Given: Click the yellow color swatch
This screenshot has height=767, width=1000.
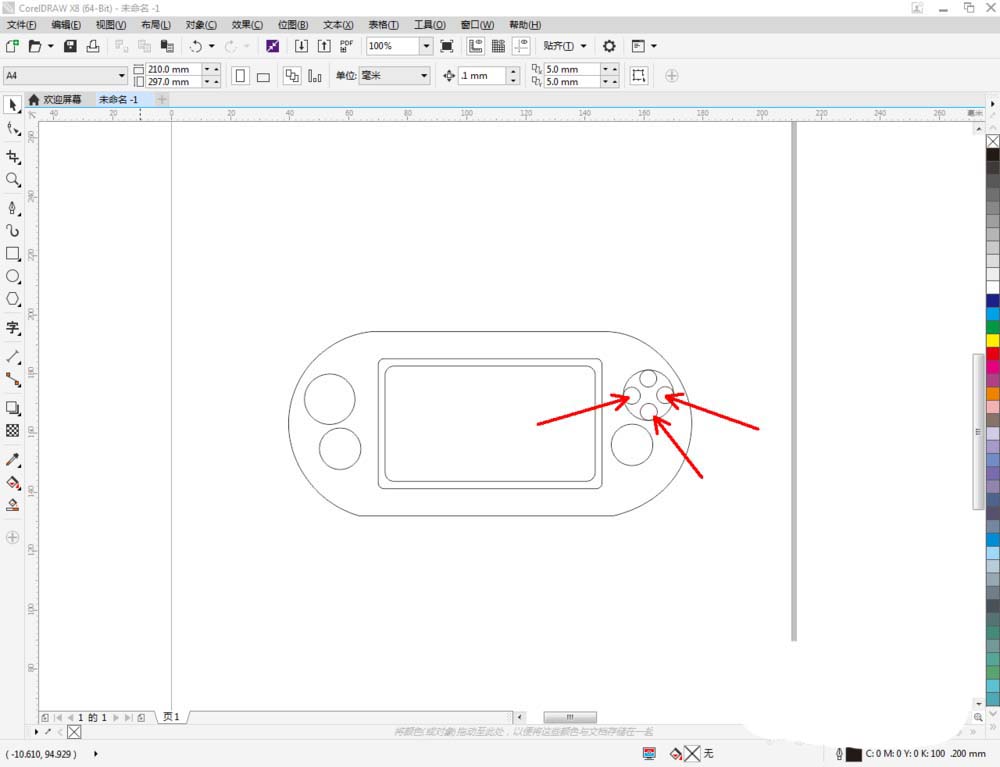Looking at the screenshot, I should coord(992,340).
